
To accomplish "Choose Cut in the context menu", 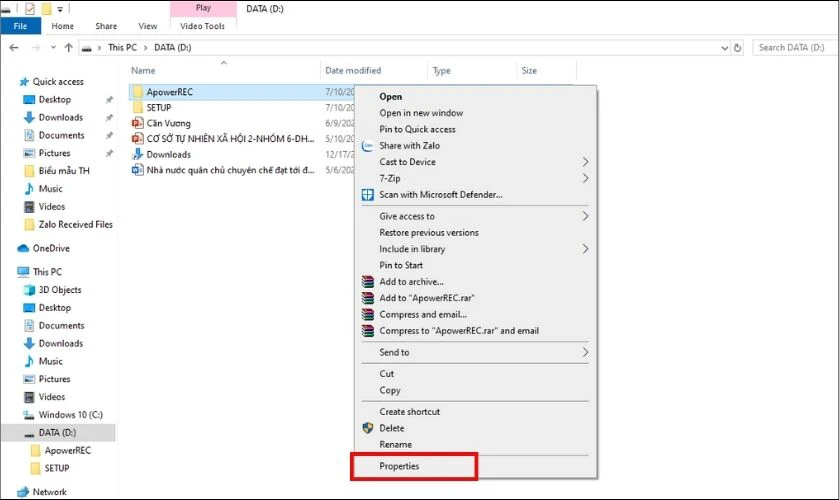I will (x=386, y=374).
